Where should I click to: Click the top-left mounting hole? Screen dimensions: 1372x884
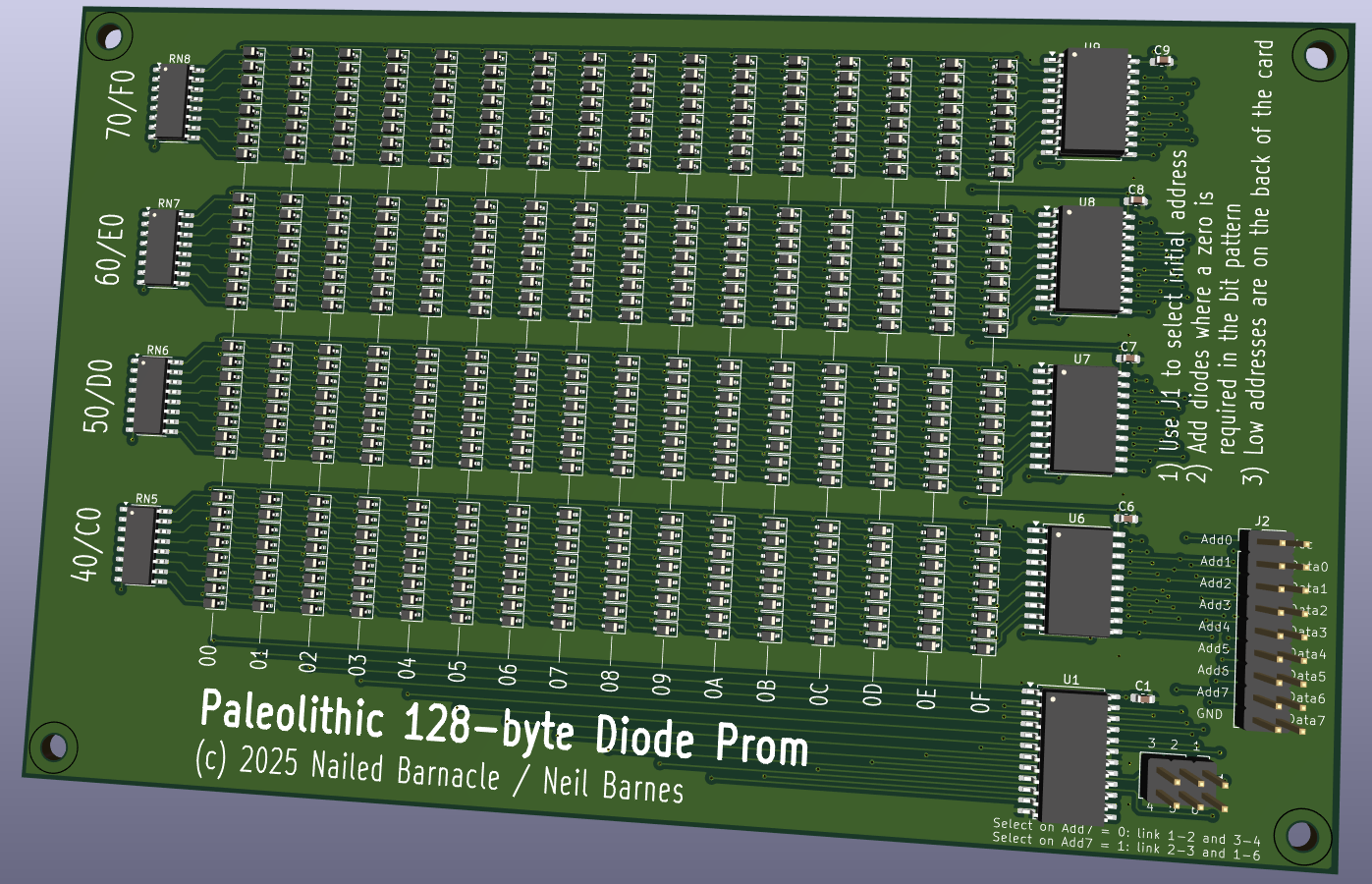109,38
